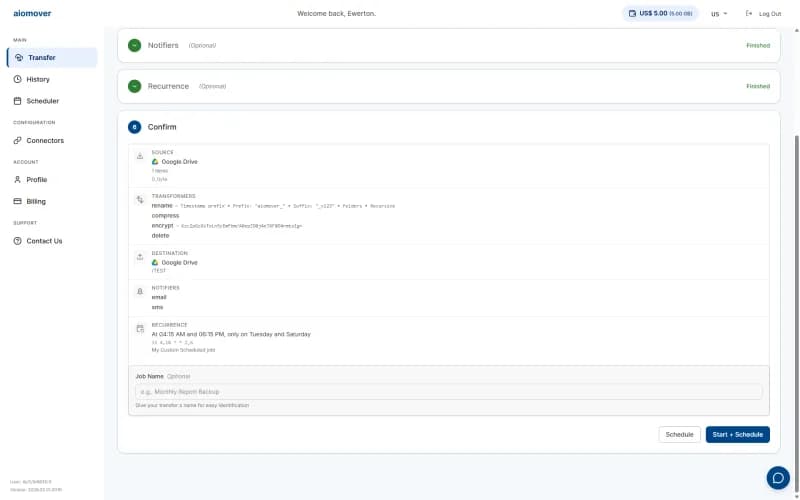Click the Notifiers bell icon

[x=140, y=291]
